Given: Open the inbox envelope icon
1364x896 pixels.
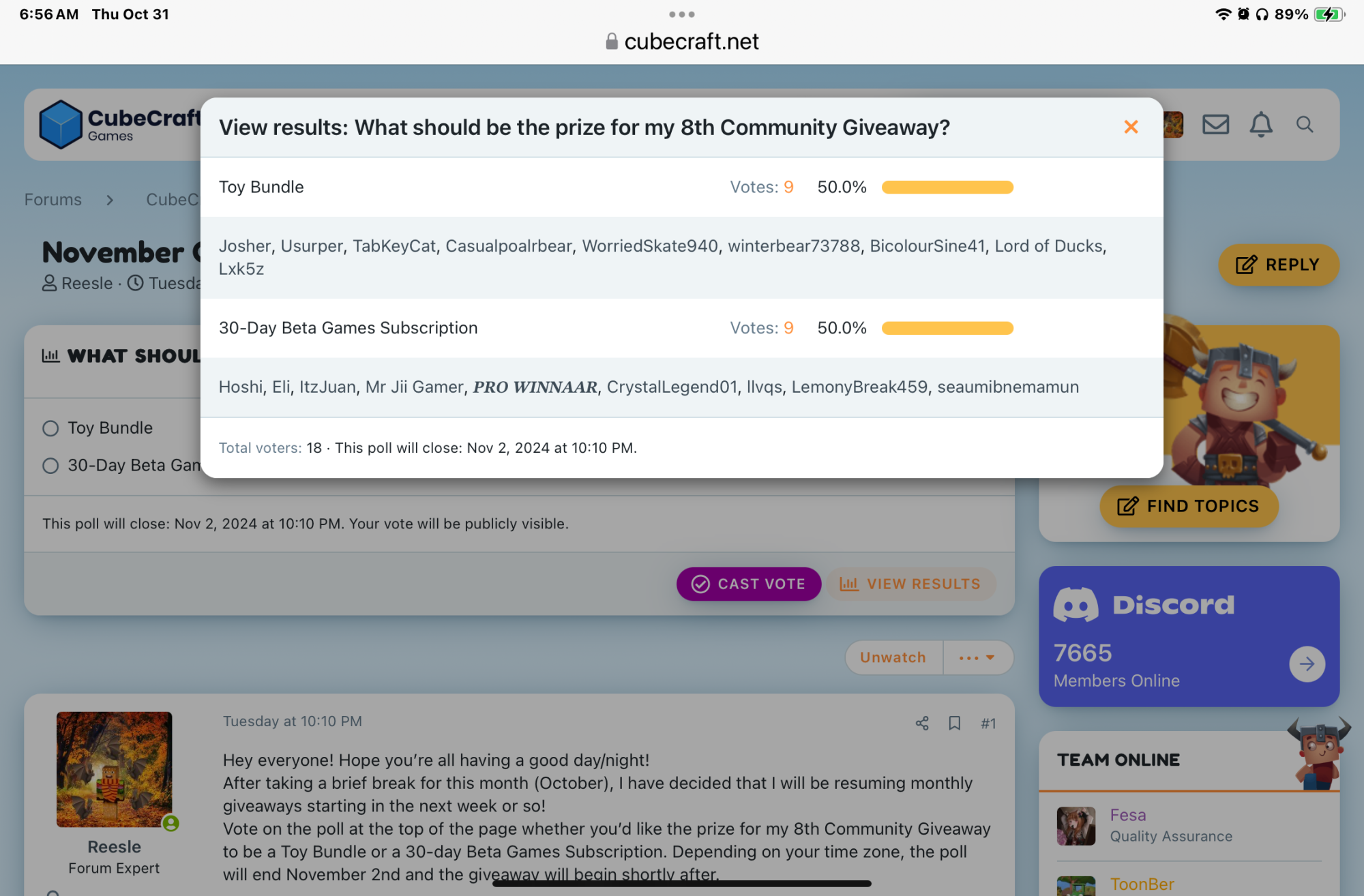Looking at the screenshot, I should pos(1215,125).
